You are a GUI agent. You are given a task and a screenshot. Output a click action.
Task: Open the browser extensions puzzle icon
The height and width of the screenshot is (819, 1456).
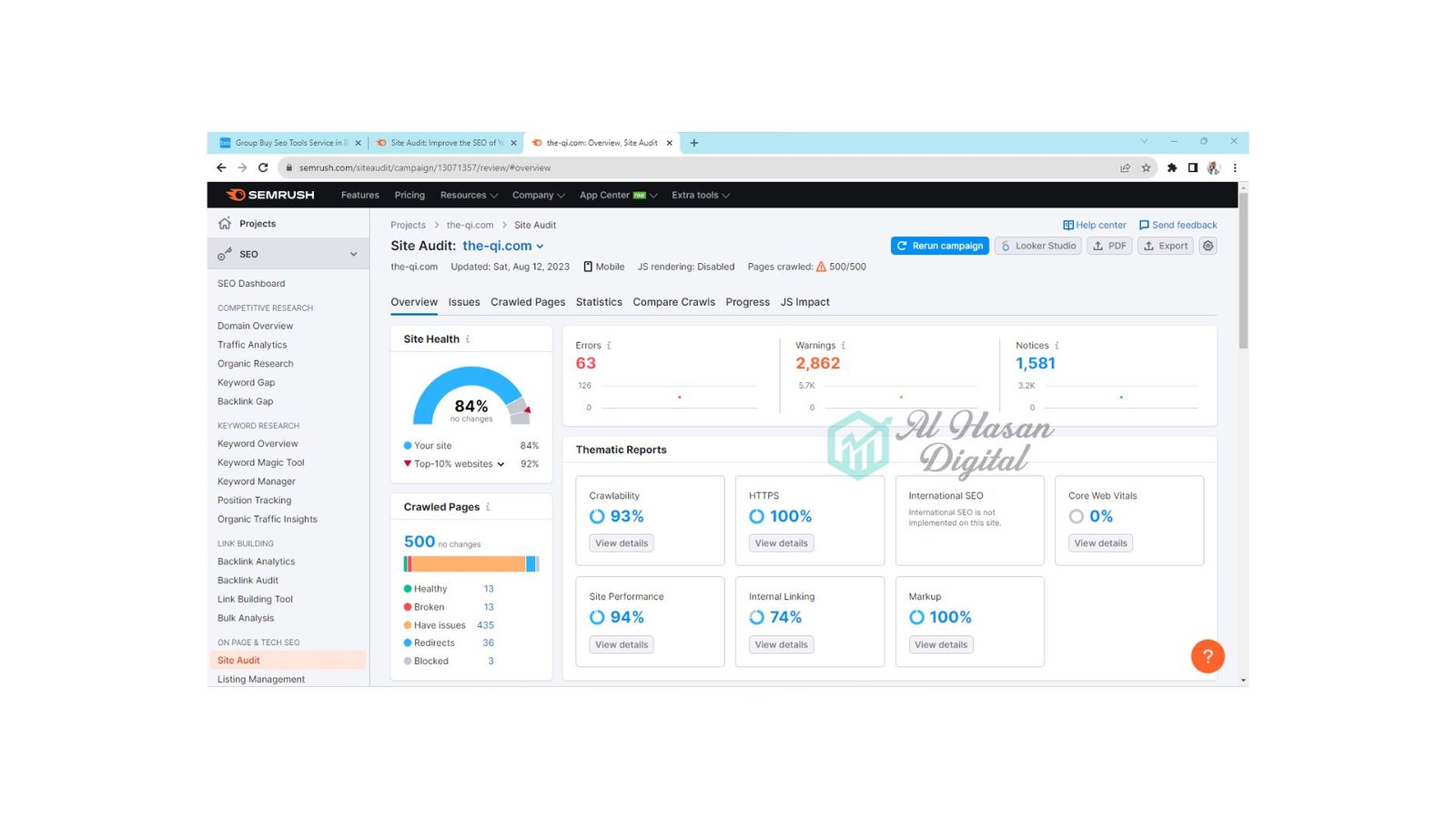[x=1172, y=167]
